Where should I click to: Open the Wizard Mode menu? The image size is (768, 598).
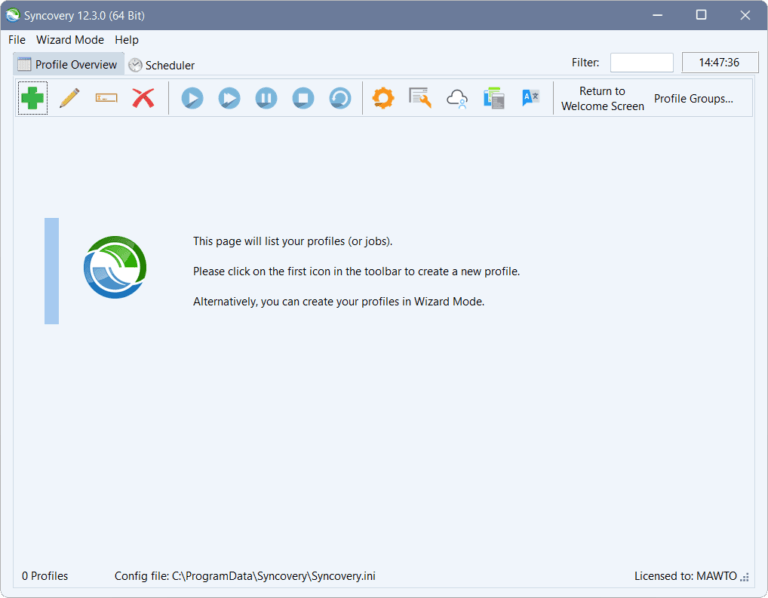(x=70, y=40)
